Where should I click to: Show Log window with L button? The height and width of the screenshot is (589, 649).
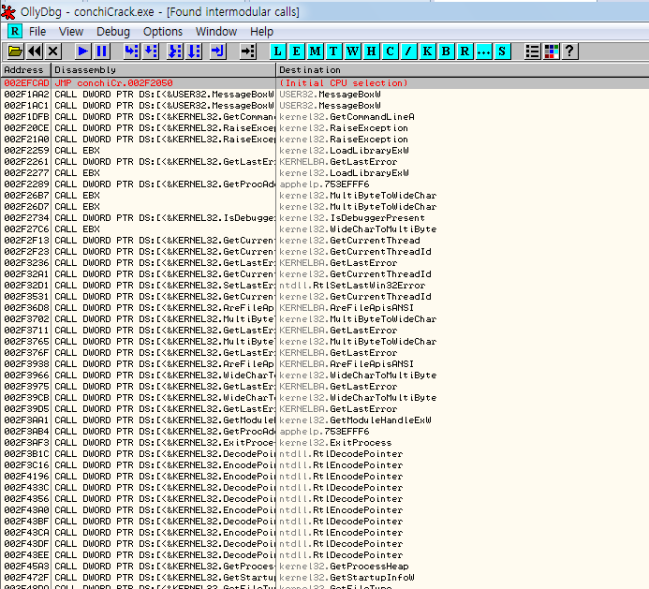(x=279, y=51)
